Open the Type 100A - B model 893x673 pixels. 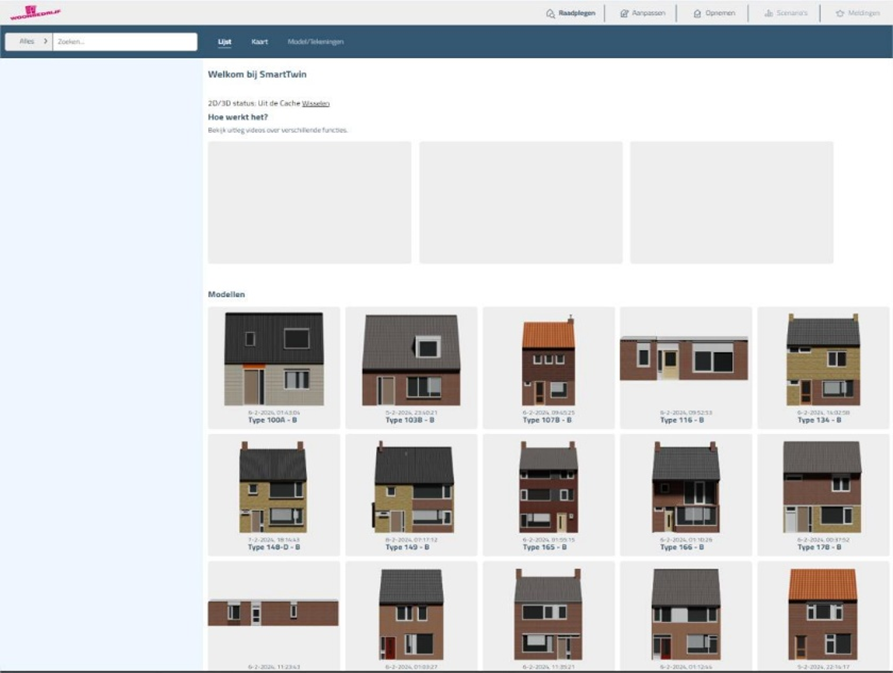273,367
